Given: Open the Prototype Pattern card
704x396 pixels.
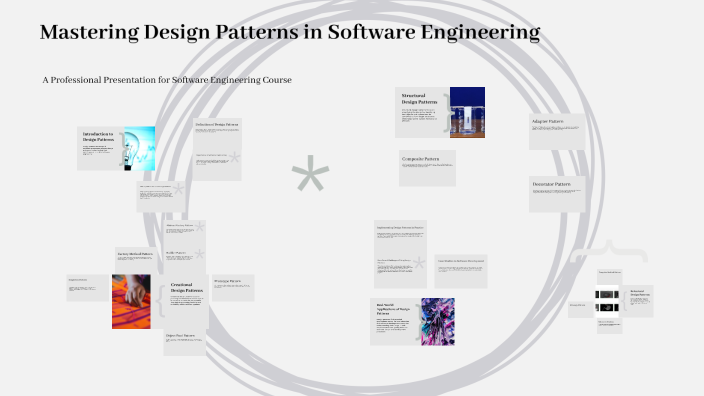Looking at the screenshot, I should pos(233,288).
